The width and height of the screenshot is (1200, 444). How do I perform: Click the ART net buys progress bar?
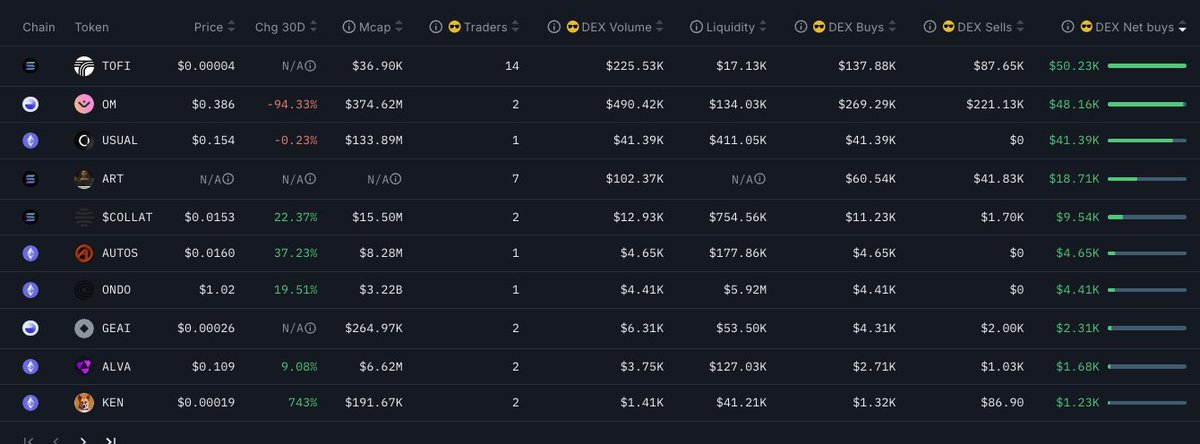[x=1147, y=179]
